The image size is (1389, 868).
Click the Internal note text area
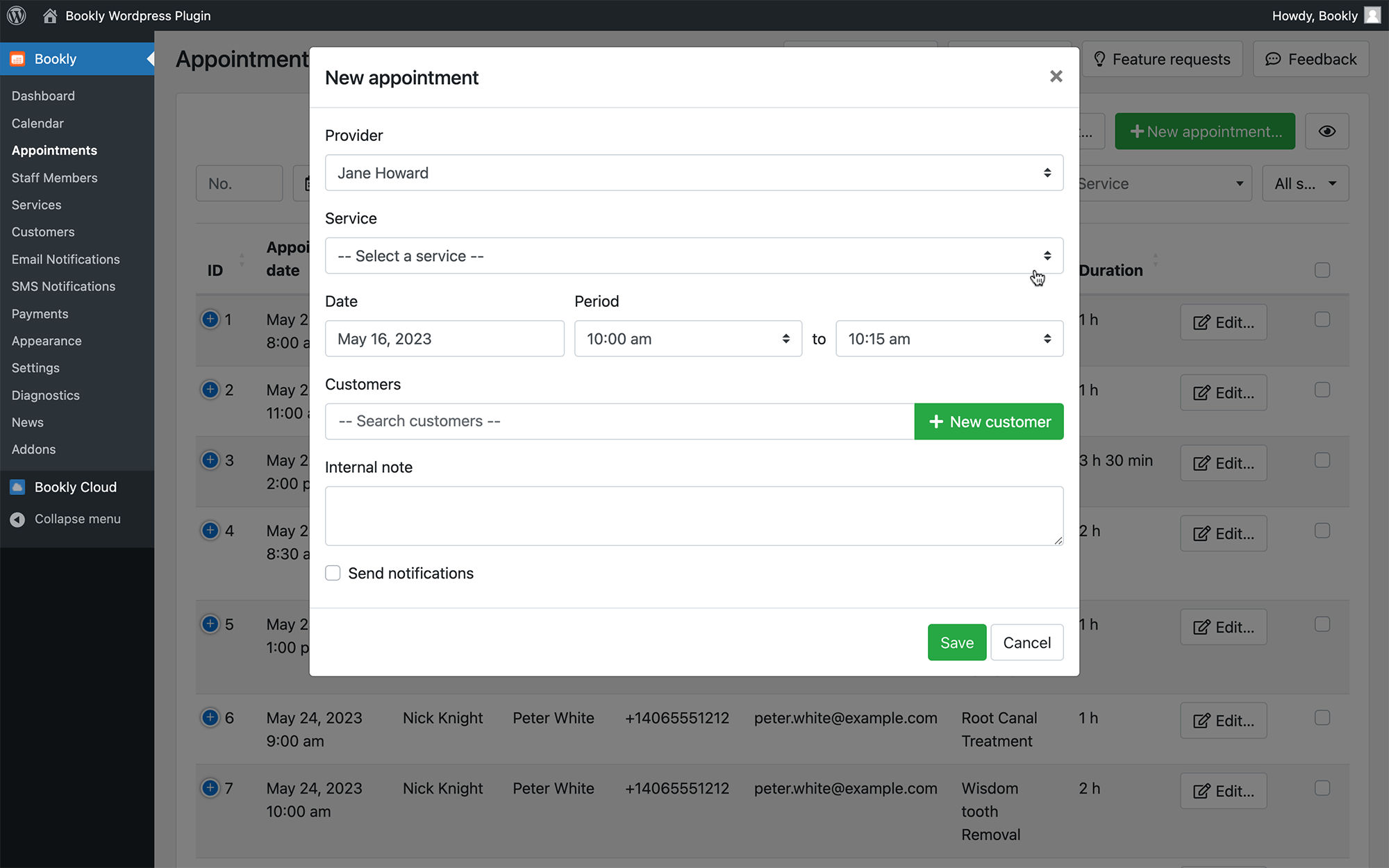click(x=694, y=516)
